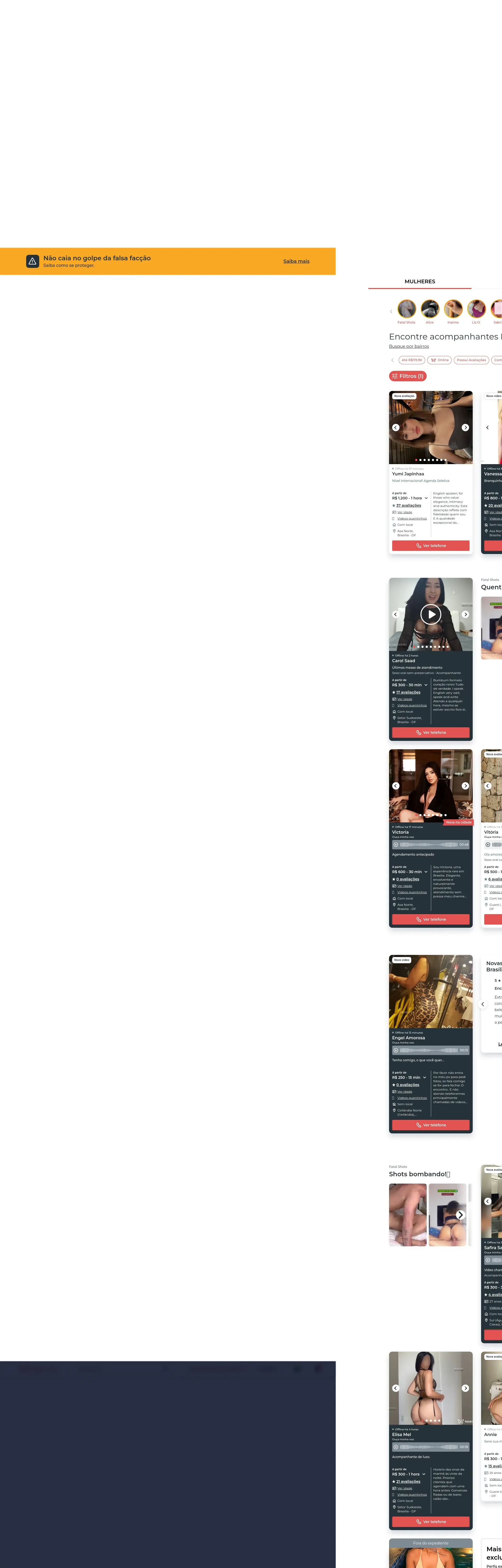Play Victoria's voice audio clip
The width and height of the screenshot is (502, 1568).
click(396, 844)
